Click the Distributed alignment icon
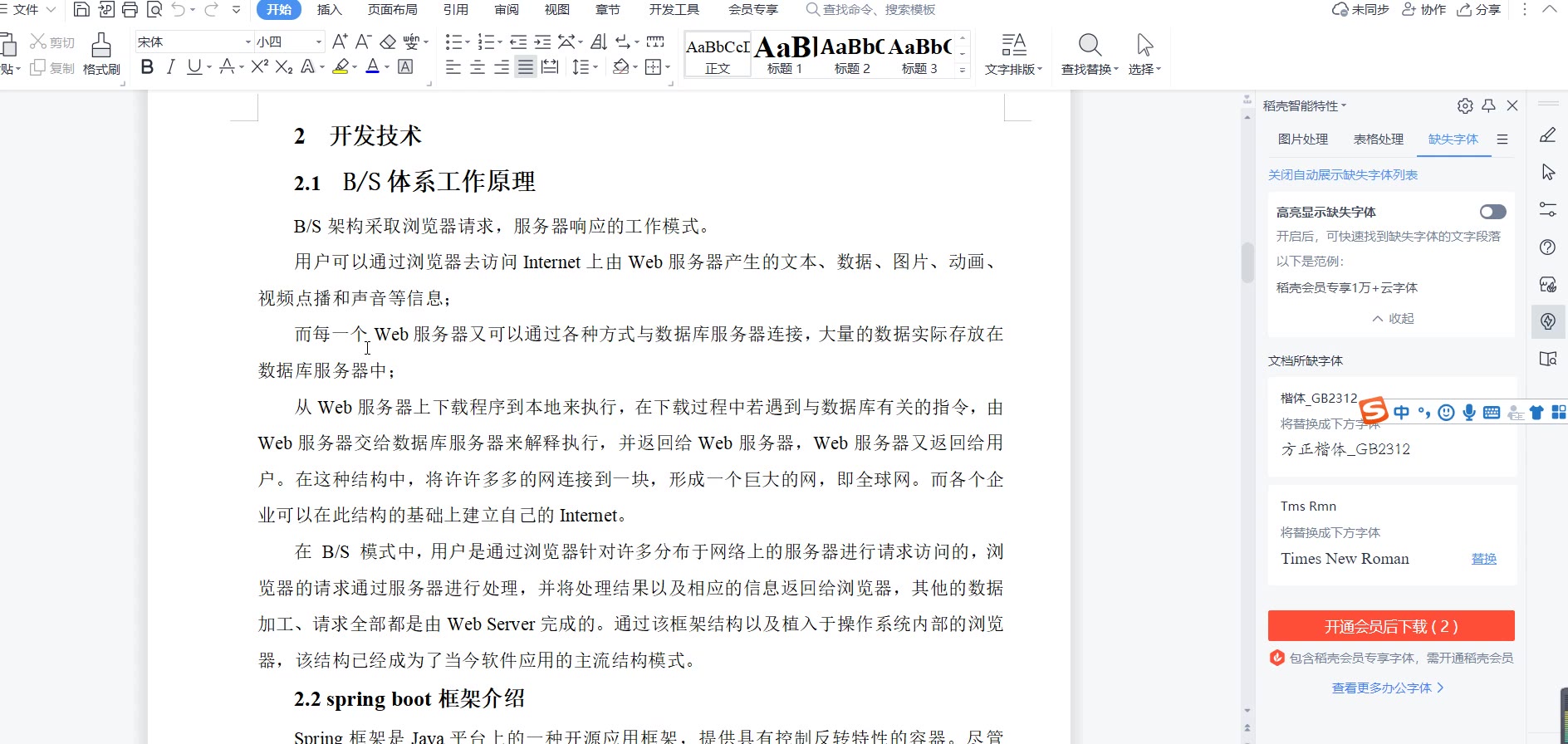This screenshot has width=1568, height=744. [x=550, y=67]
